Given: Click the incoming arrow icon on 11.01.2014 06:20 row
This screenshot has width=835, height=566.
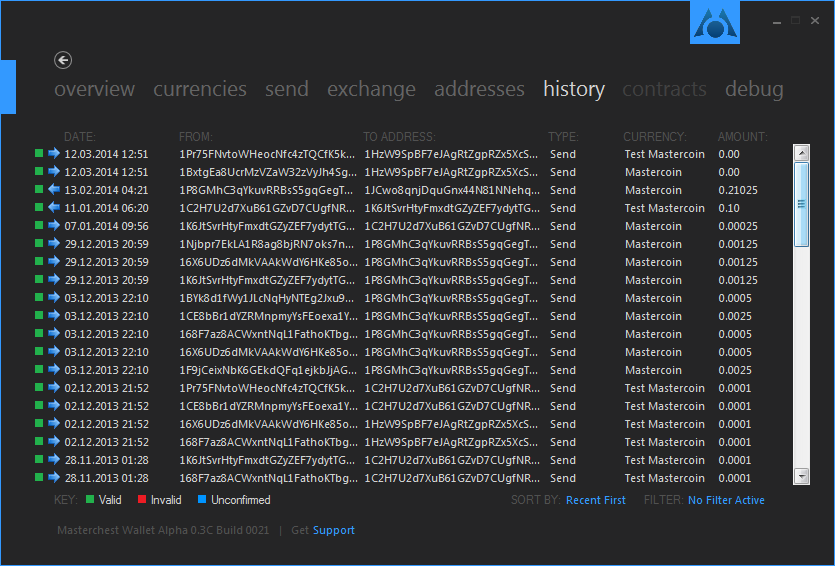Looking at the screenshot, I should (54, 207).
